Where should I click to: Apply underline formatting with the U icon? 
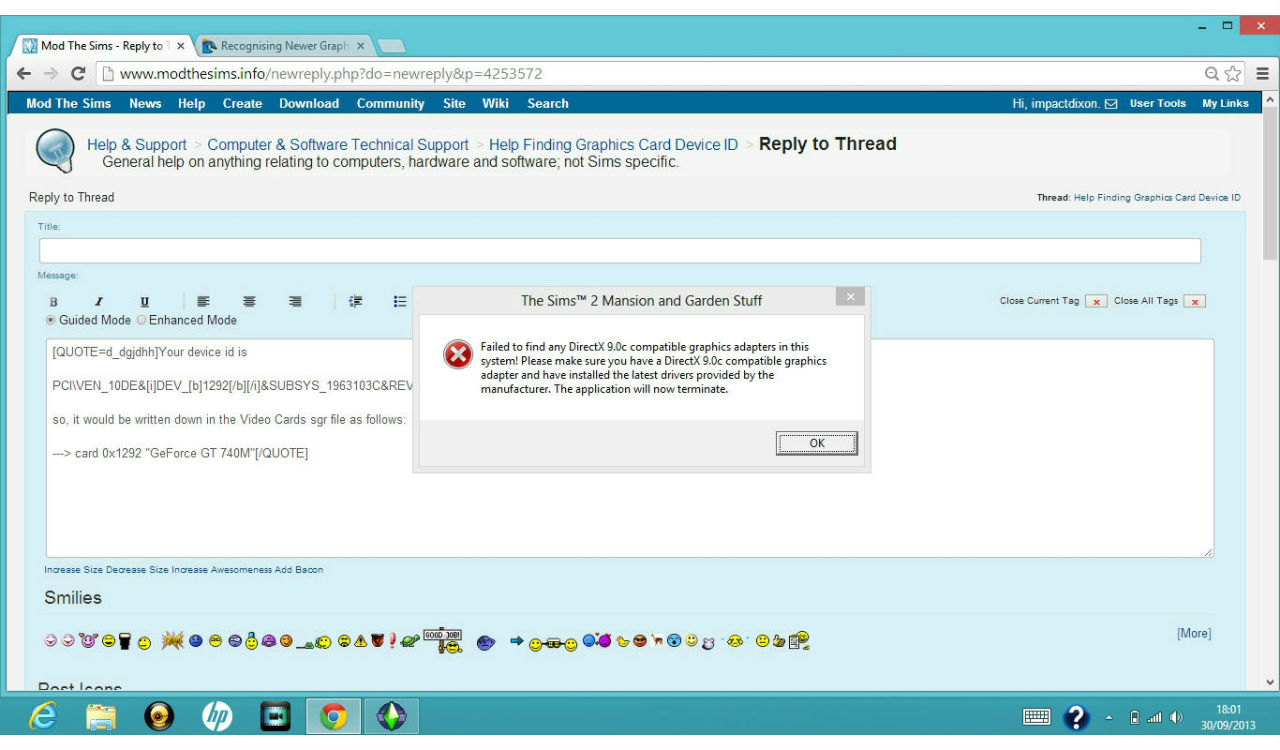point(145,302)
